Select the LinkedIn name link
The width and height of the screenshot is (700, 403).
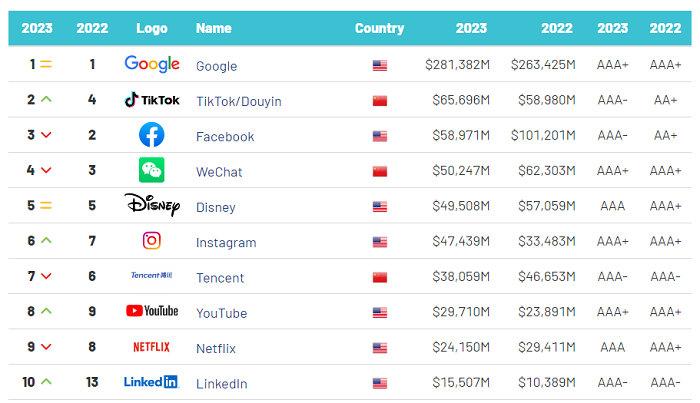221,383
